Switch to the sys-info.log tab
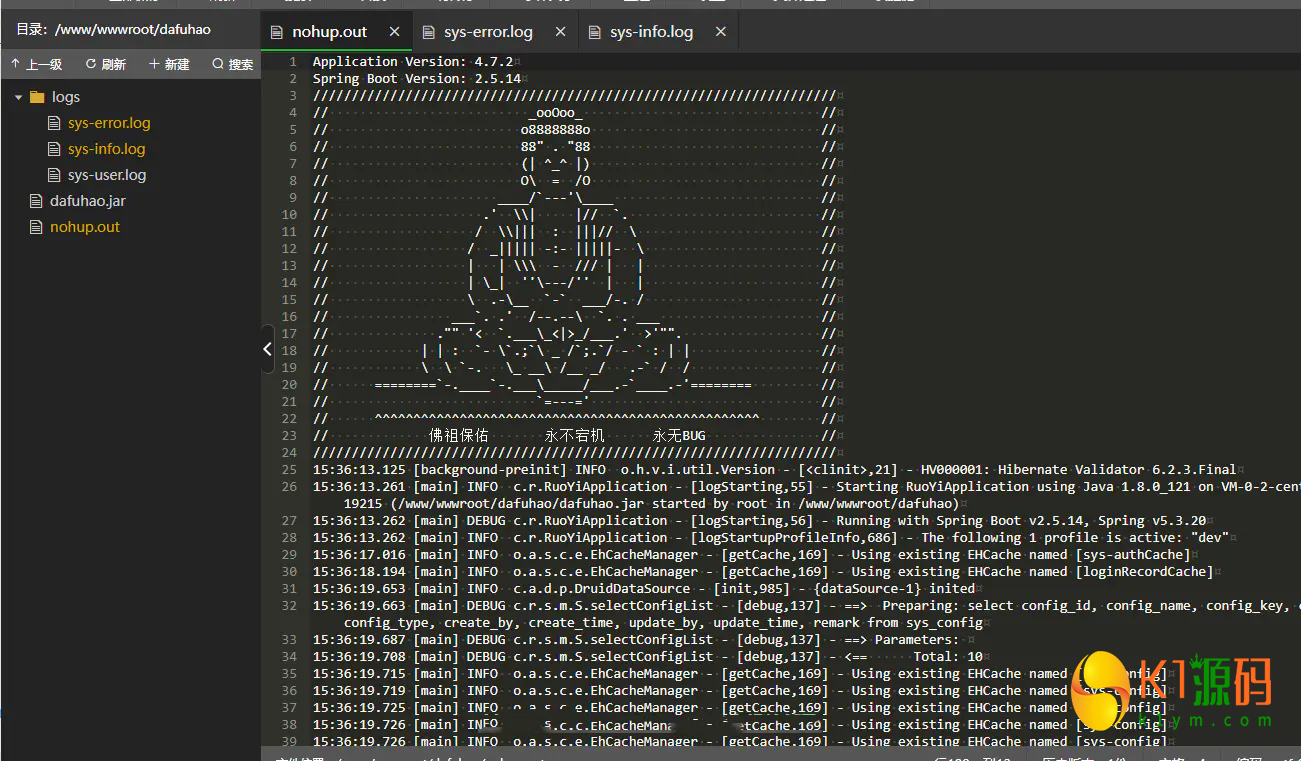Screen dimensions: 1301x761 (x=651, y=32)
